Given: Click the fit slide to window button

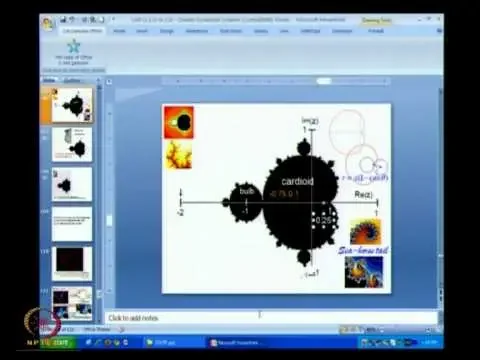Looking at the screenshot, I should tap(437, 330).
